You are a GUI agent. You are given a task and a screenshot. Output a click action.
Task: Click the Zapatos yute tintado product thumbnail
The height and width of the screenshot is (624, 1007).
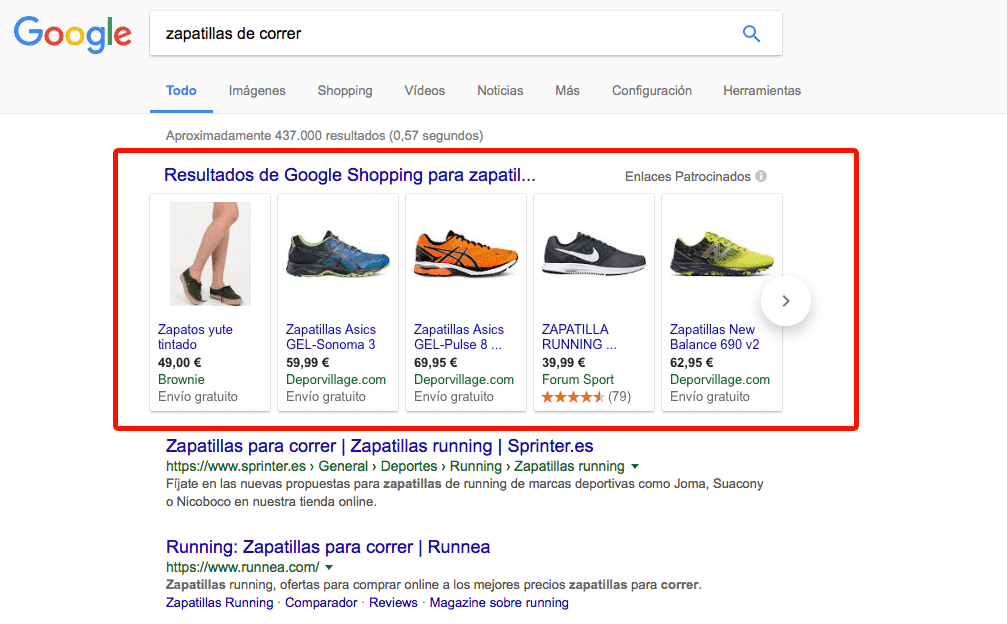[x=209, y=252]
